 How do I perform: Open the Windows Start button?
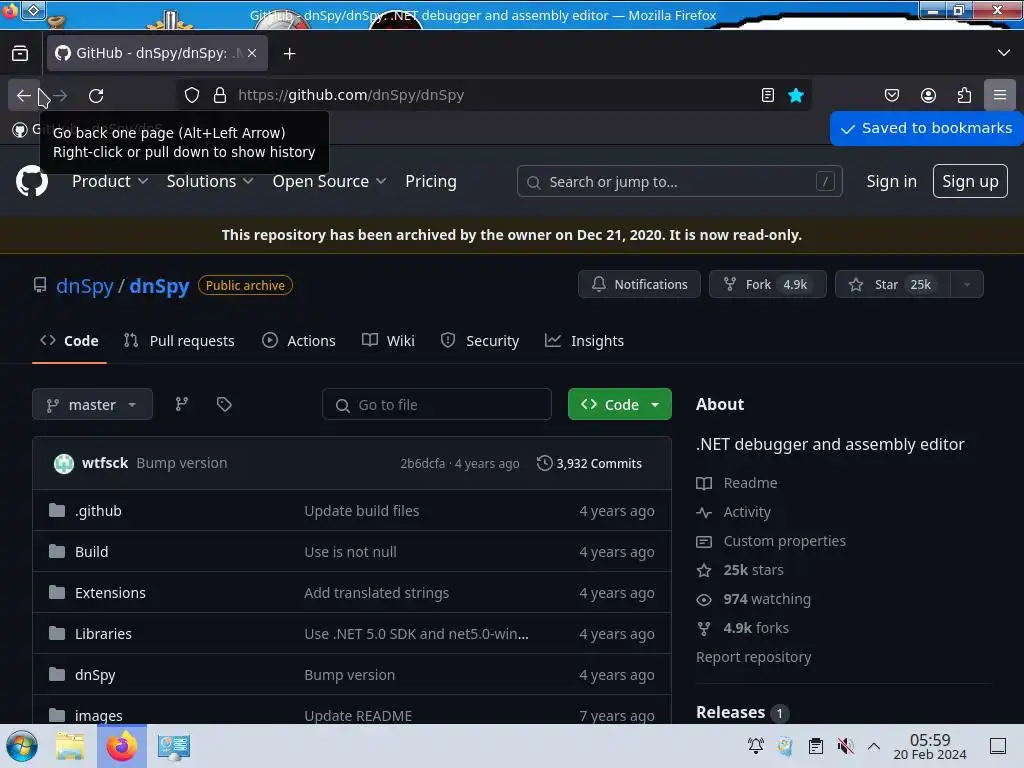(22, 746)
